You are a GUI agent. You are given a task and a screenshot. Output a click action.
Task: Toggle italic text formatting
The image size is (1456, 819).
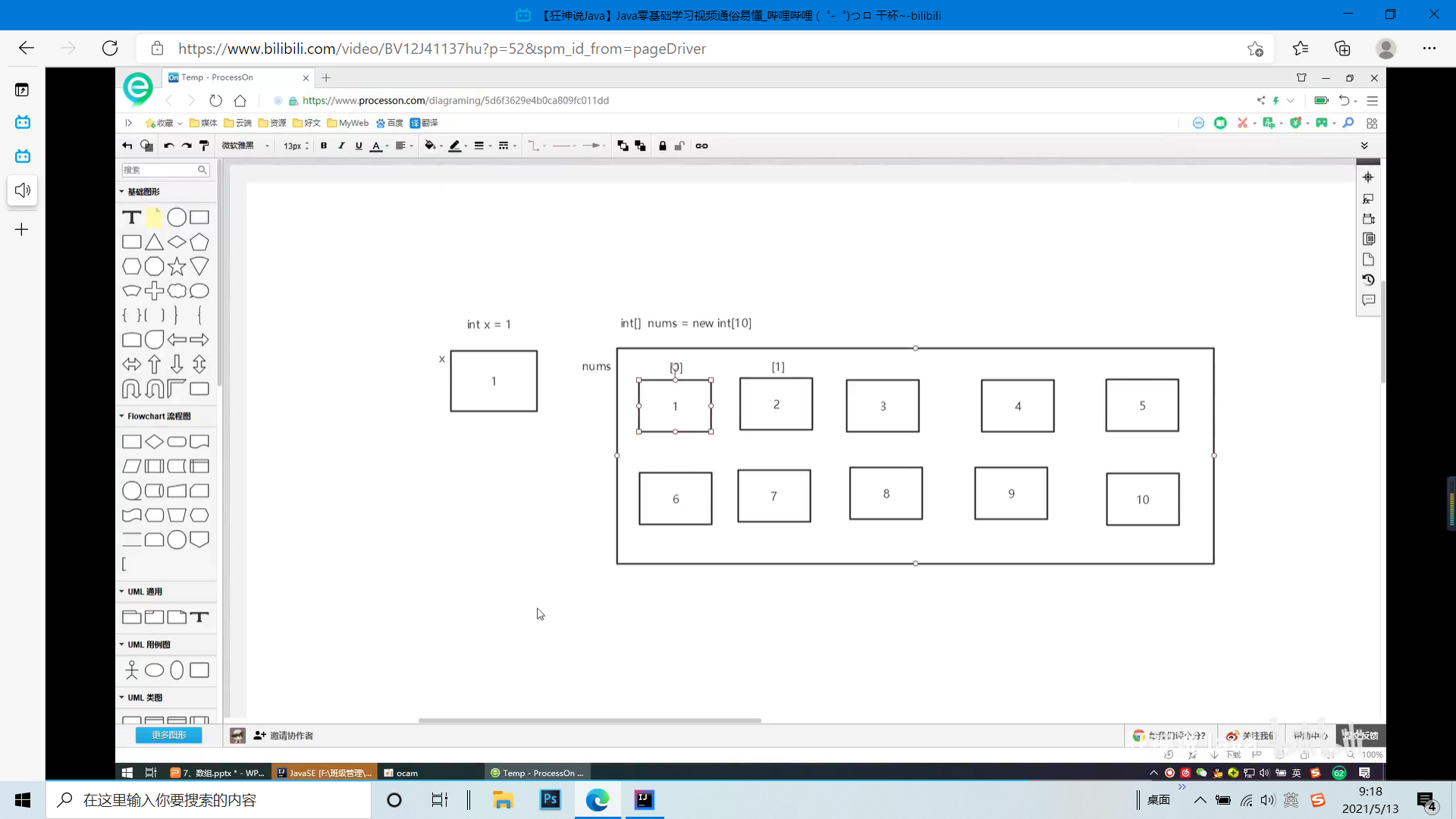point(341,146)
